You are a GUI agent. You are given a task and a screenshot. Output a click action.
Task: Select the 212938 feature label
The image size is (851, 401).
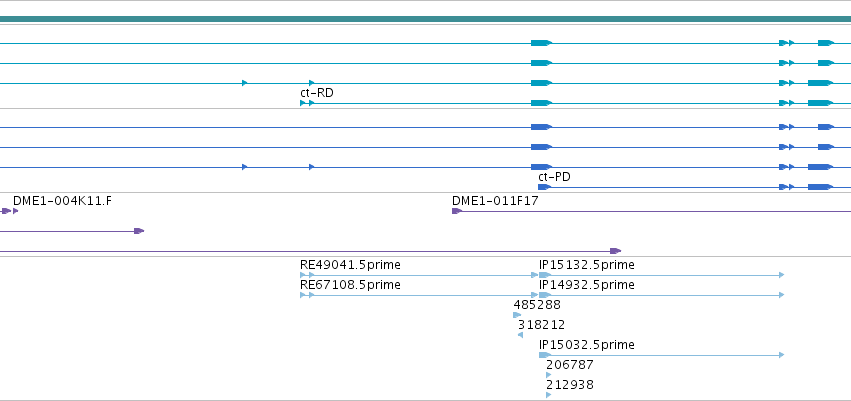click(570, 385)
